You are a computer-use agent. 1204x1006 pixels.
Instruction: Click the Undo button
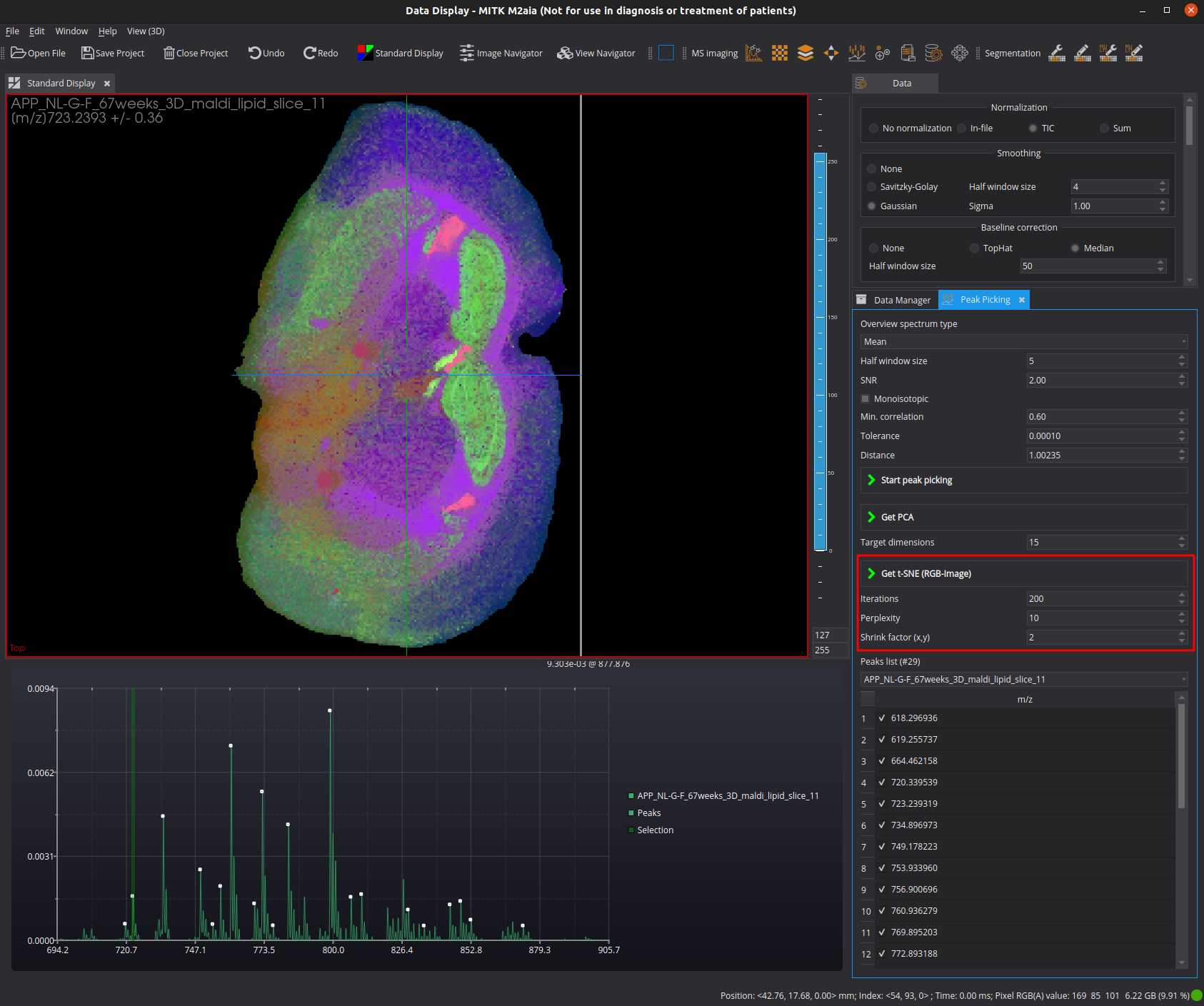click(266, 53)
